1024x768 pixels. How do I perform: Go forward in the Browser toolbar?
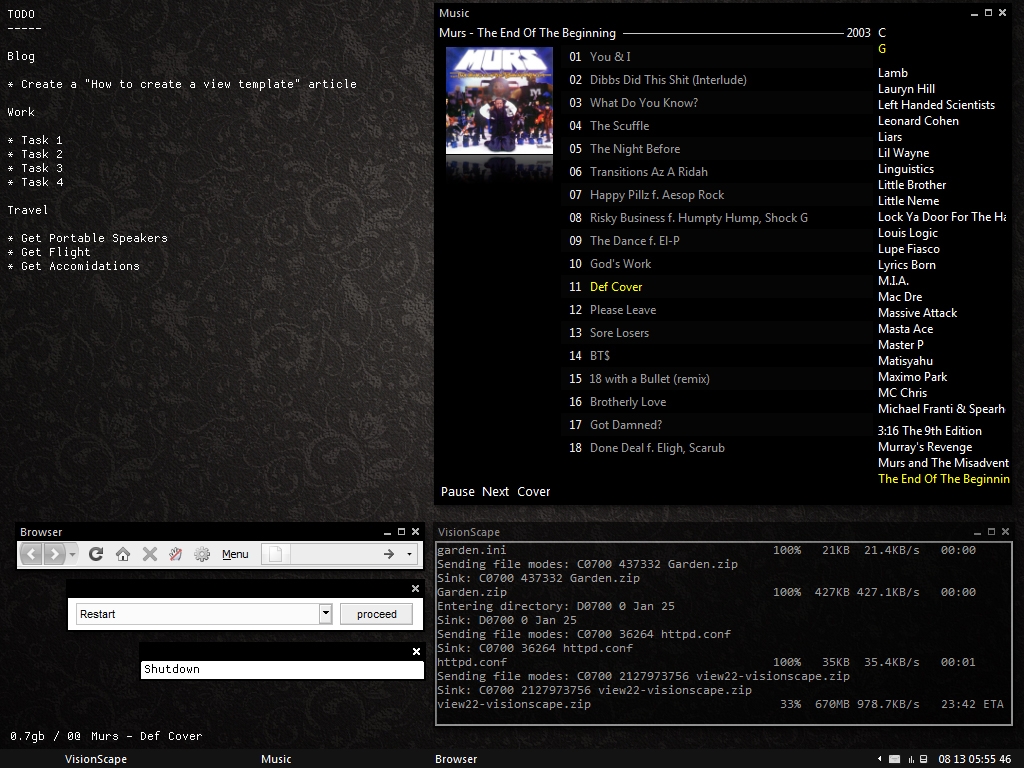click(x=54, y=554)
